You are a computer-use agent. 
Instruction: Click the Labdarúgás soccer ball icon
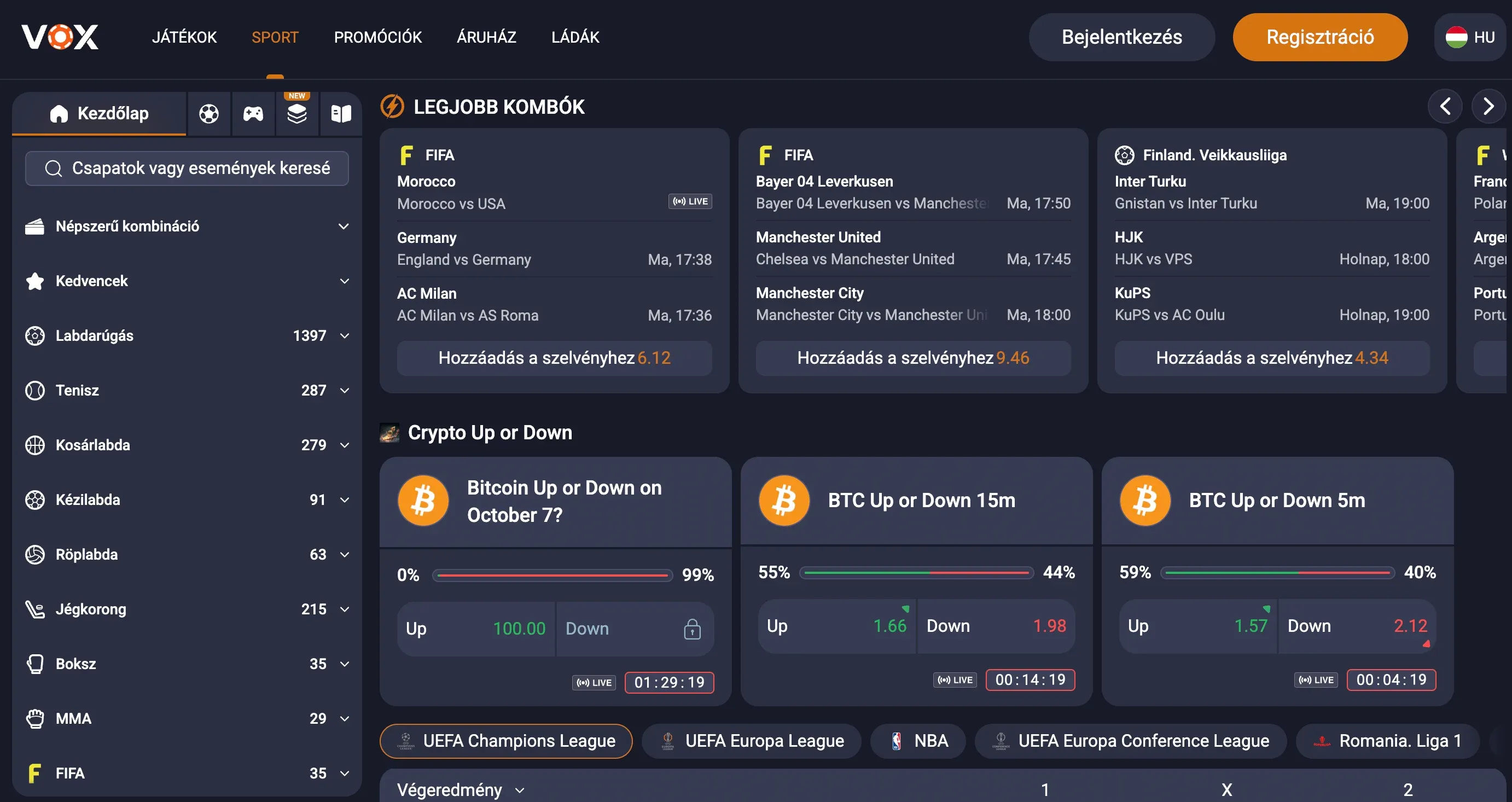click(x=35, y=336)
